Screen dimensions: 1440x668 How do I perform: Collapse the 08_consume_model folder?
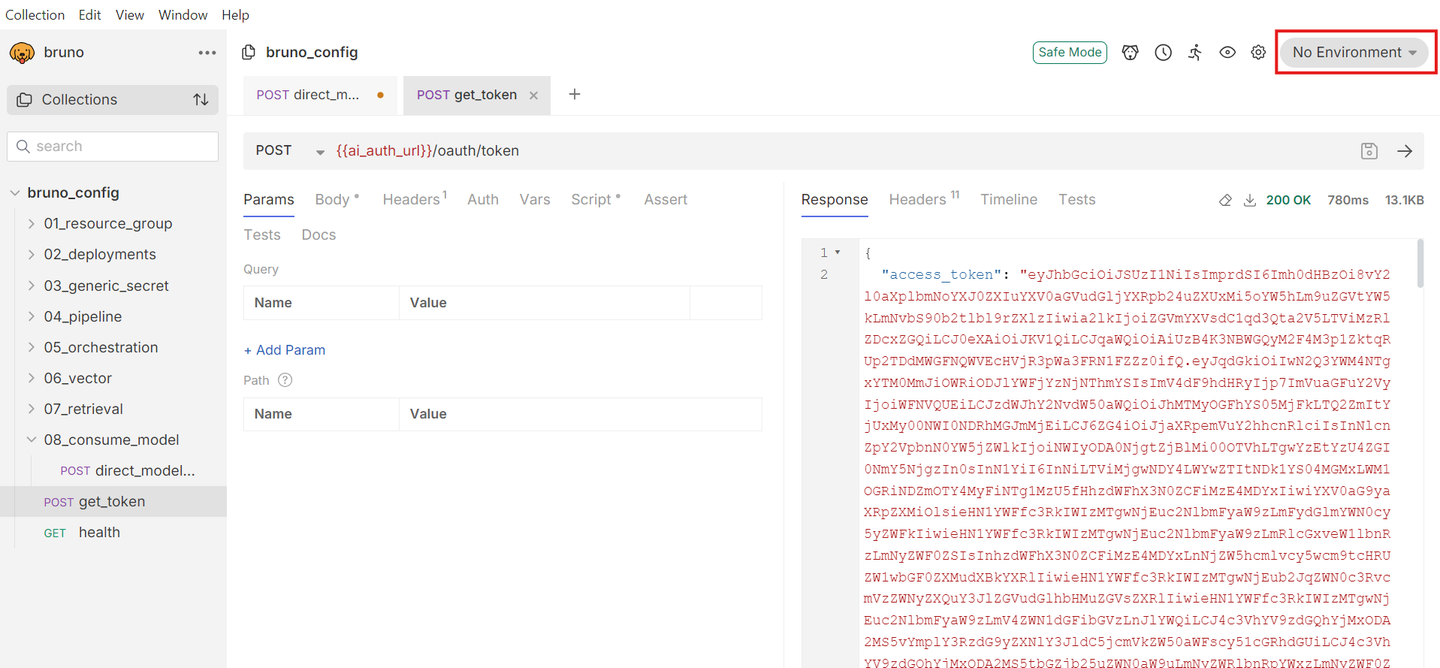[x=31, y=440]
